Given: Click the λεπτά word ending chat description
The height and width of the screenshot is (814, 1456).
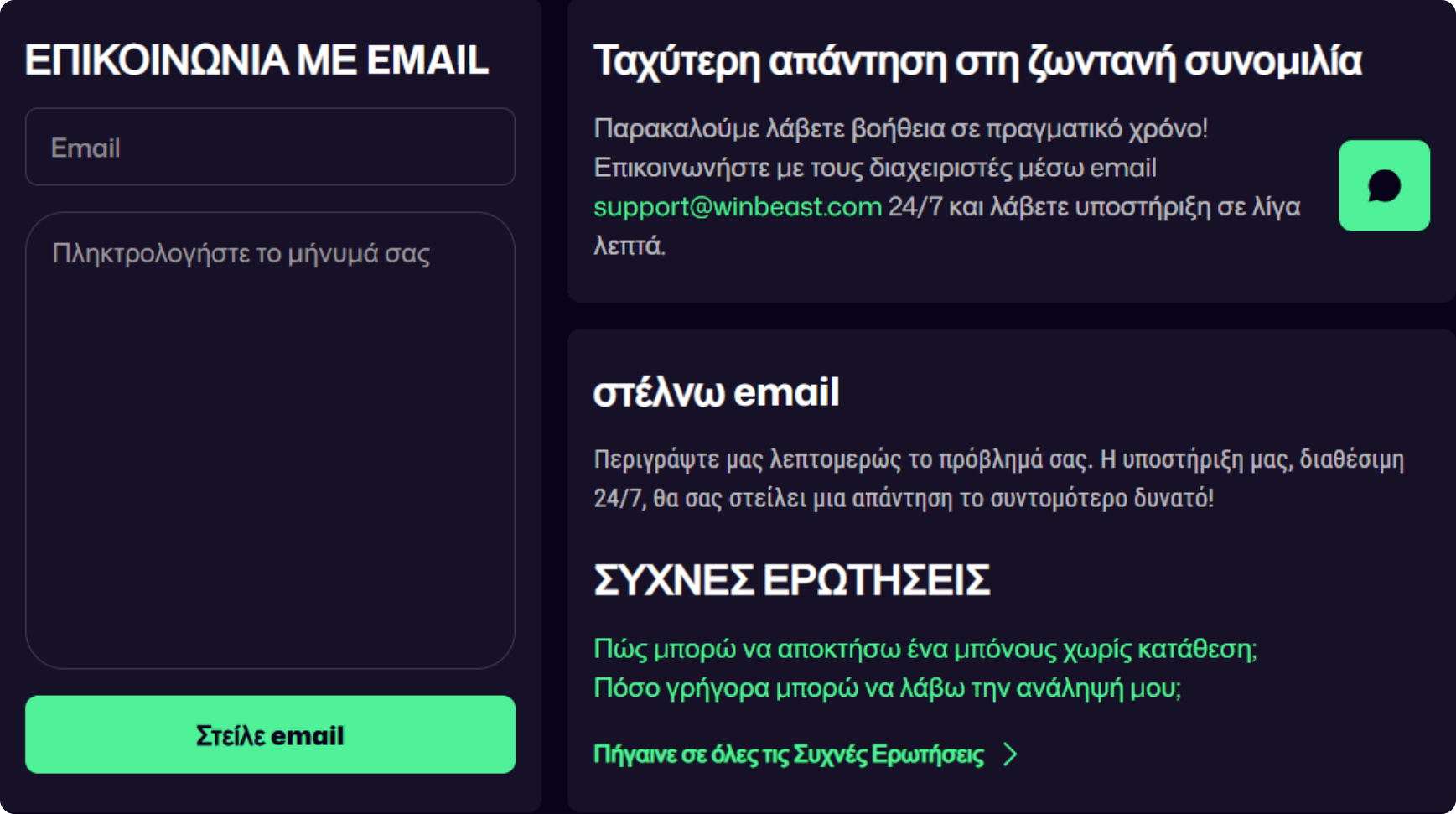Looking at the screenshot, I should tap(629, 246).
